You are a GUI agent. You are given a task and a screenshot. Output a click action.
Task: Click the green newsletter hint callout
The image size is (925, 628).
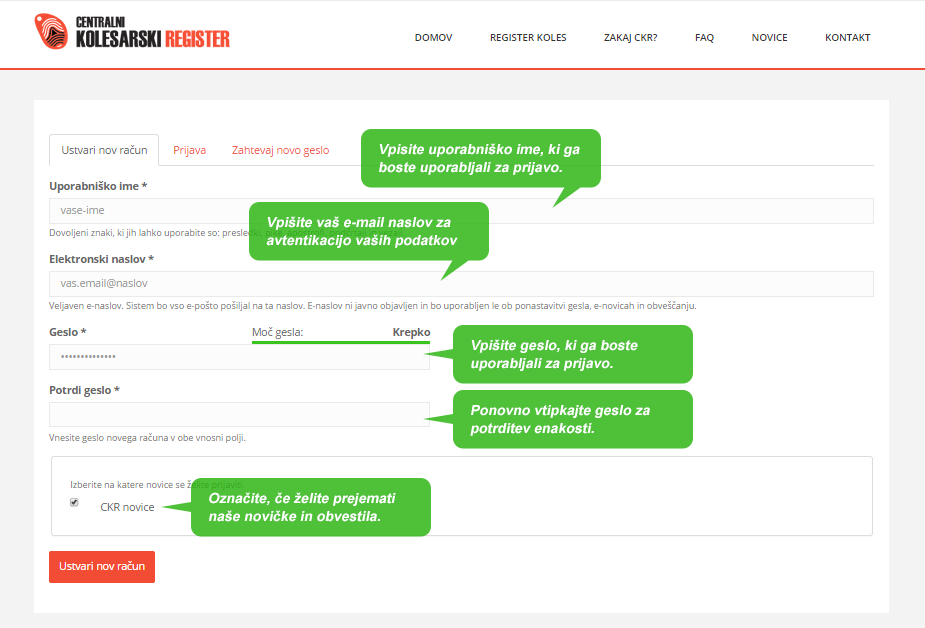(x=310, y=507)
